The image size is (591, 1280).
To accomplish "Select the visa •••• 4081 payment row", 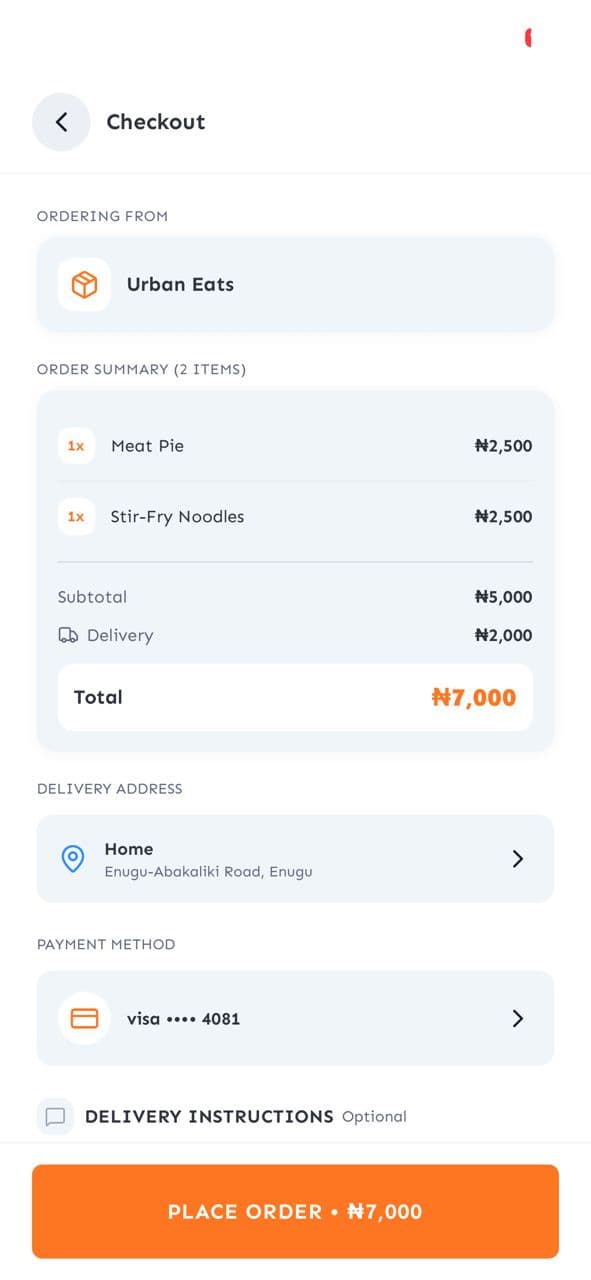I will (295, 1018).
